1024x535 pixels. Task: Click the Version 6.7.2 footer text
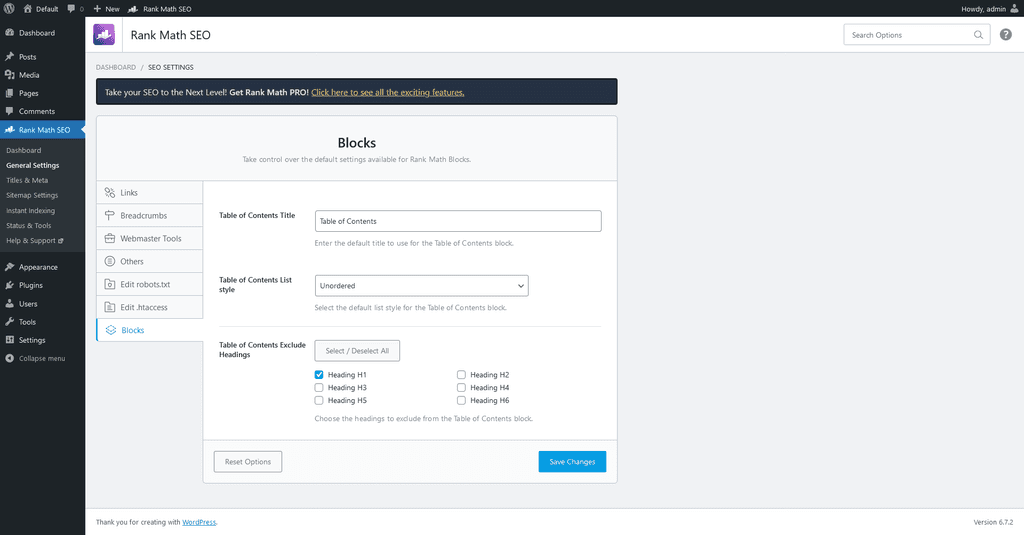(993, 523)
